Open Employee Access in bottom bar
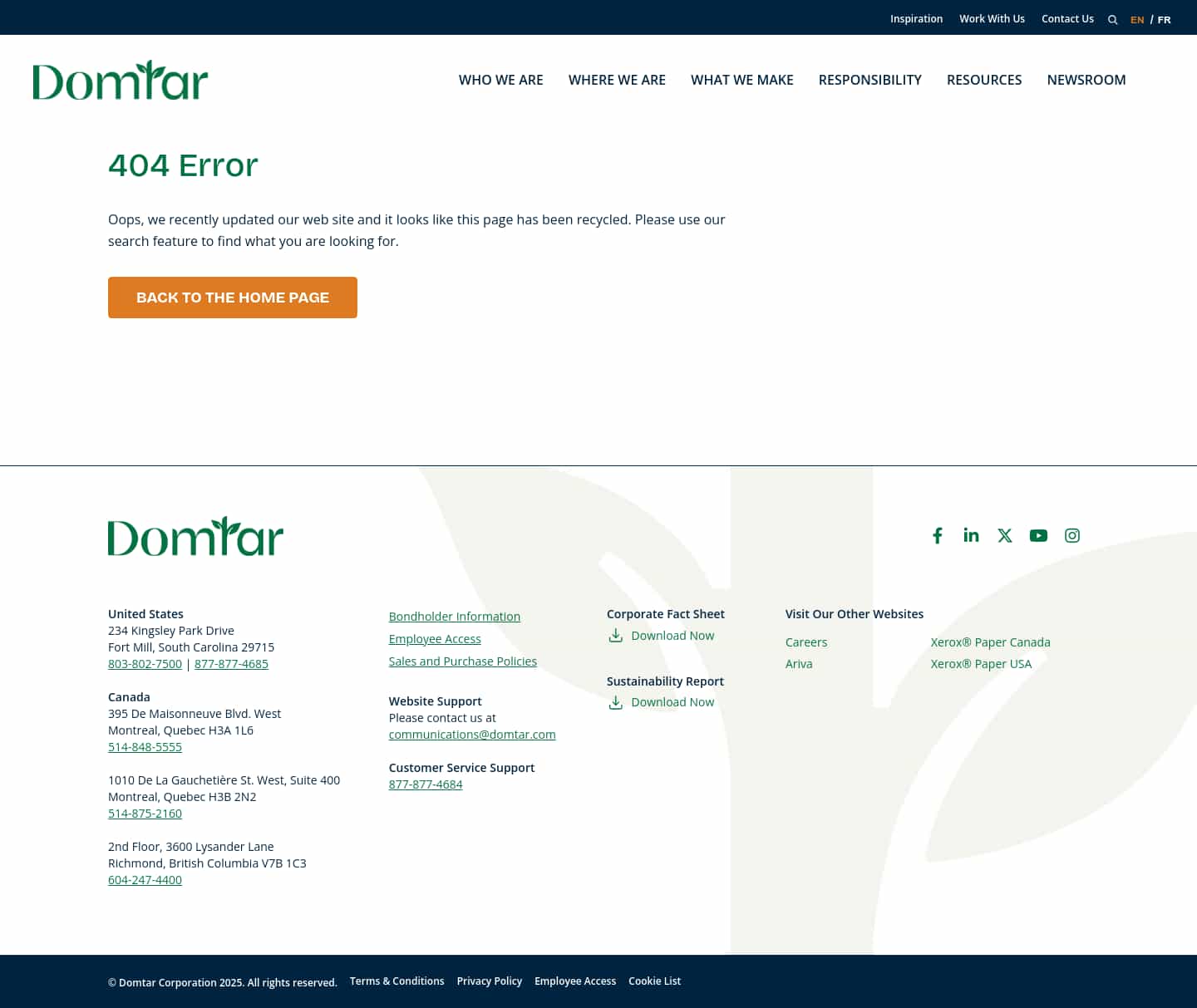 click(575, 981)
